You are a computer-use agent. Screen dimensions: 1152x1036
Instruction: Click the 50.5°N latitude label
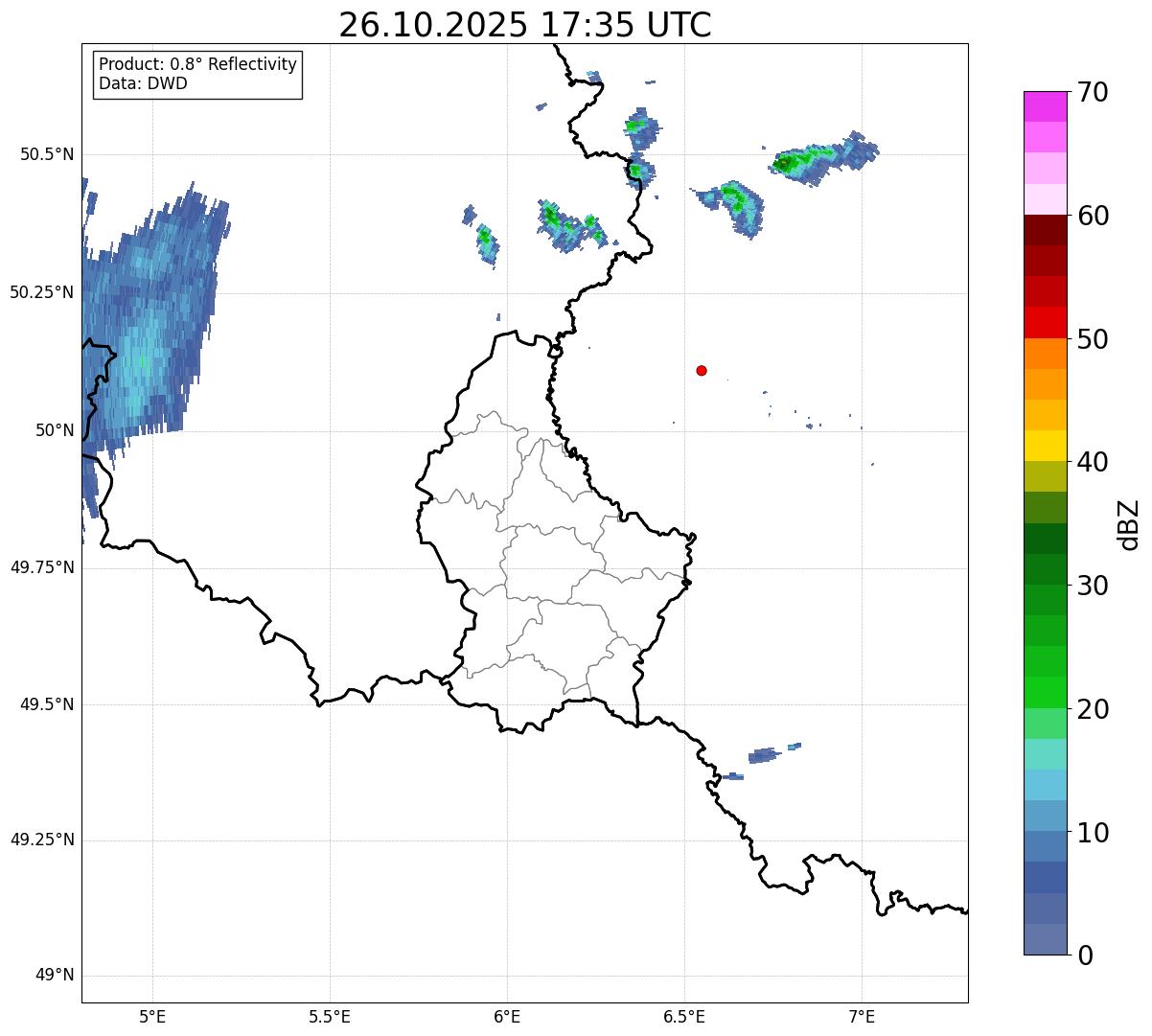(x=47, y=154)
